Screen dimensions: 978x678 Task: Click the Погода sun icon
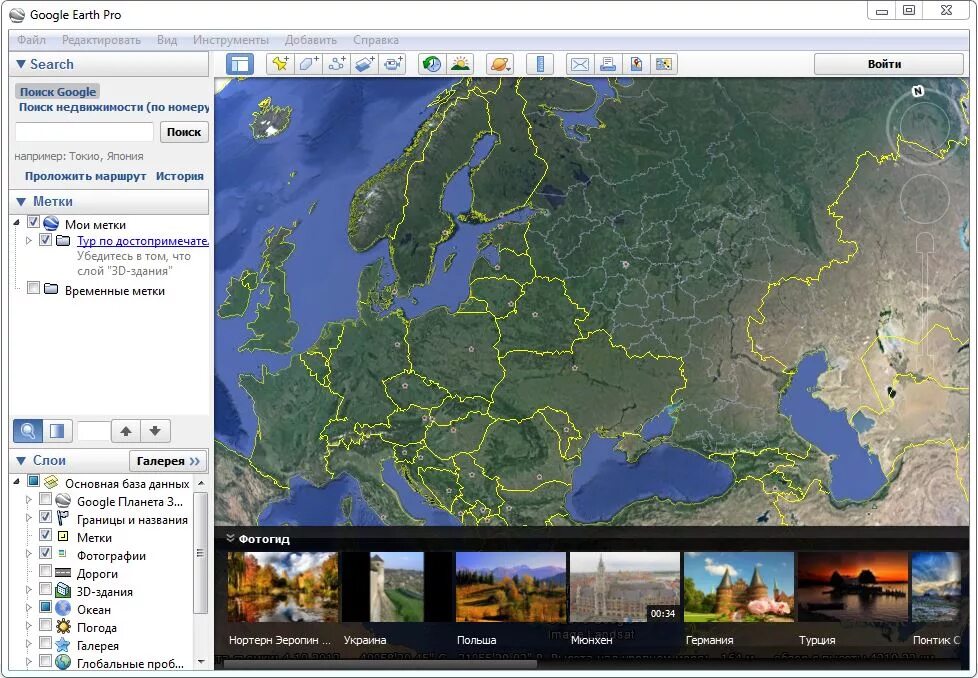[x=63, y=626]
